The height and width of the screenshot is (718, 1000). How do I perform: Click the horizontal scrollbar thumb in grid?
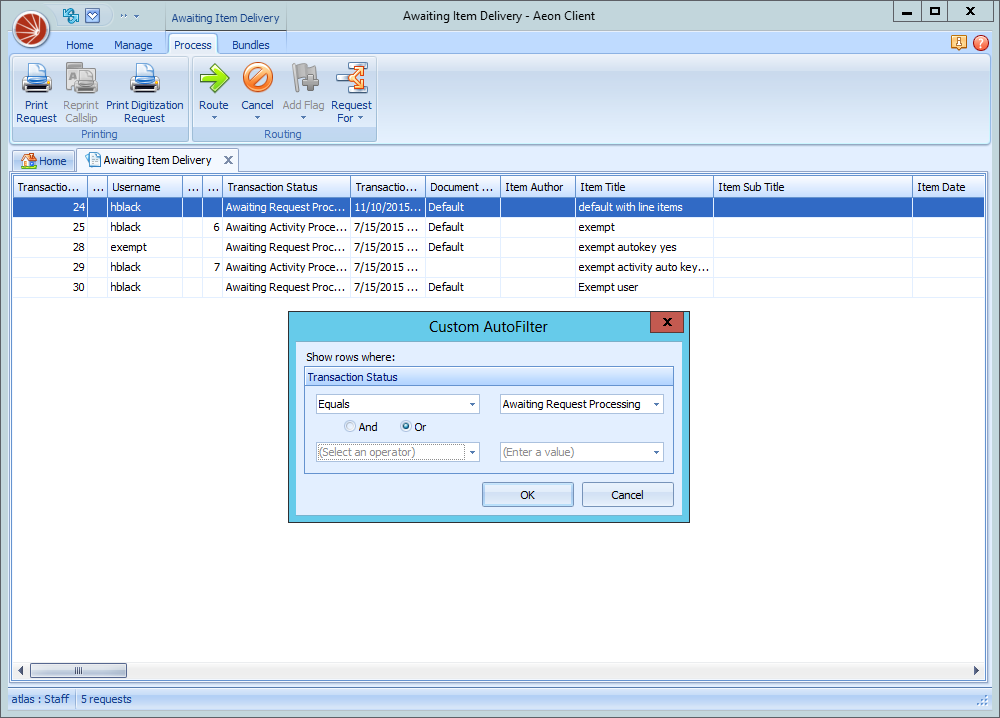pos(78,671)
